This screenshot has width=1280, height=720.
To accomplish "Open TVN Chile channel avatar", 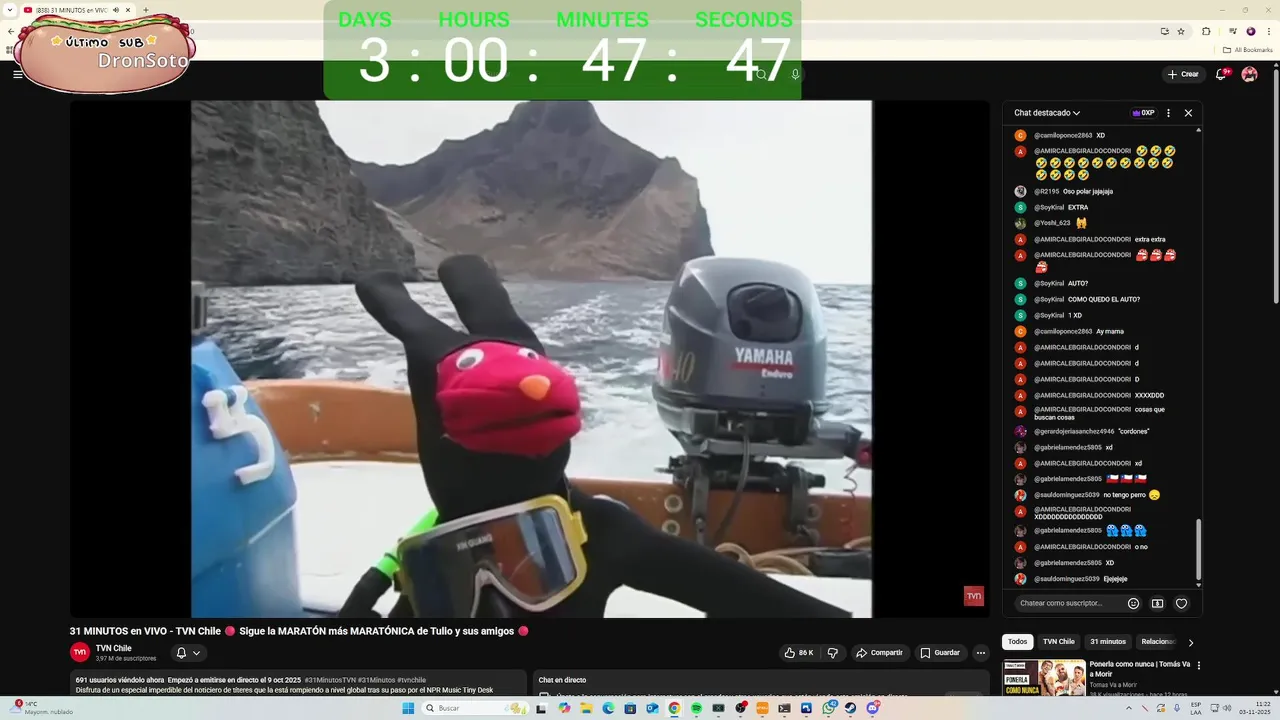I will (80, 652).
